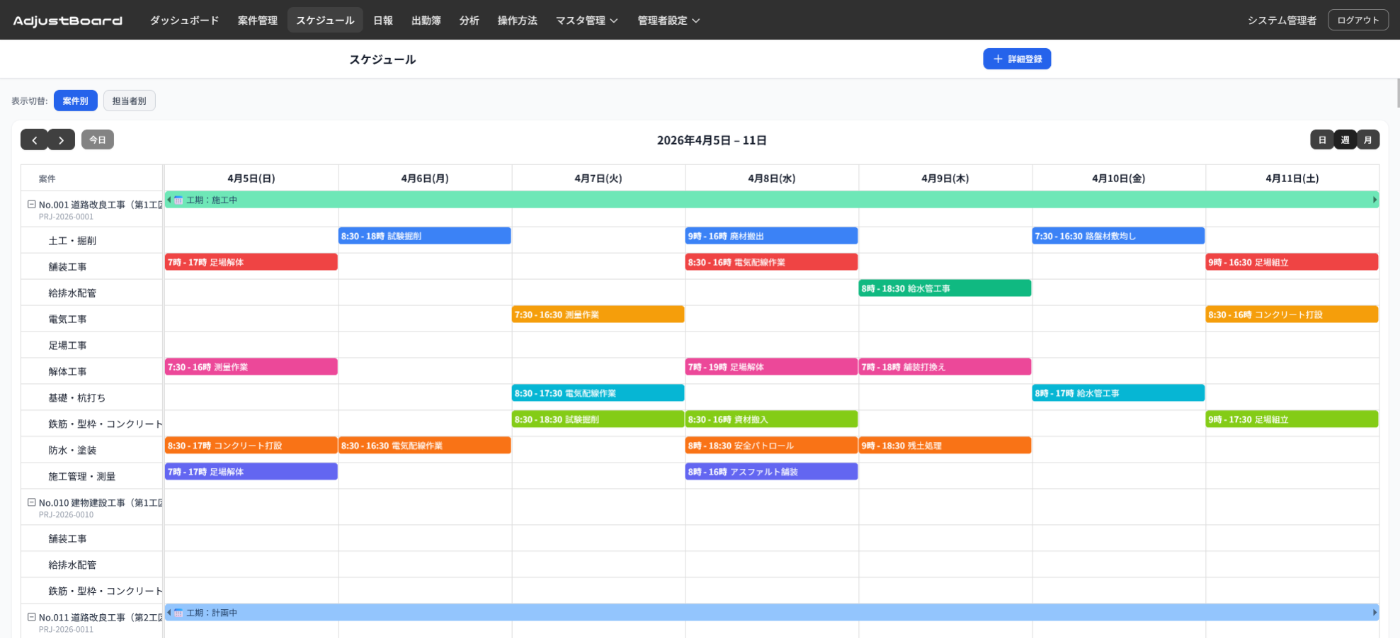This screenshot has width=1400, height=638.
Task: Collapse the No.011 道路改良工事 project row
Action: [x=31, y=617]
